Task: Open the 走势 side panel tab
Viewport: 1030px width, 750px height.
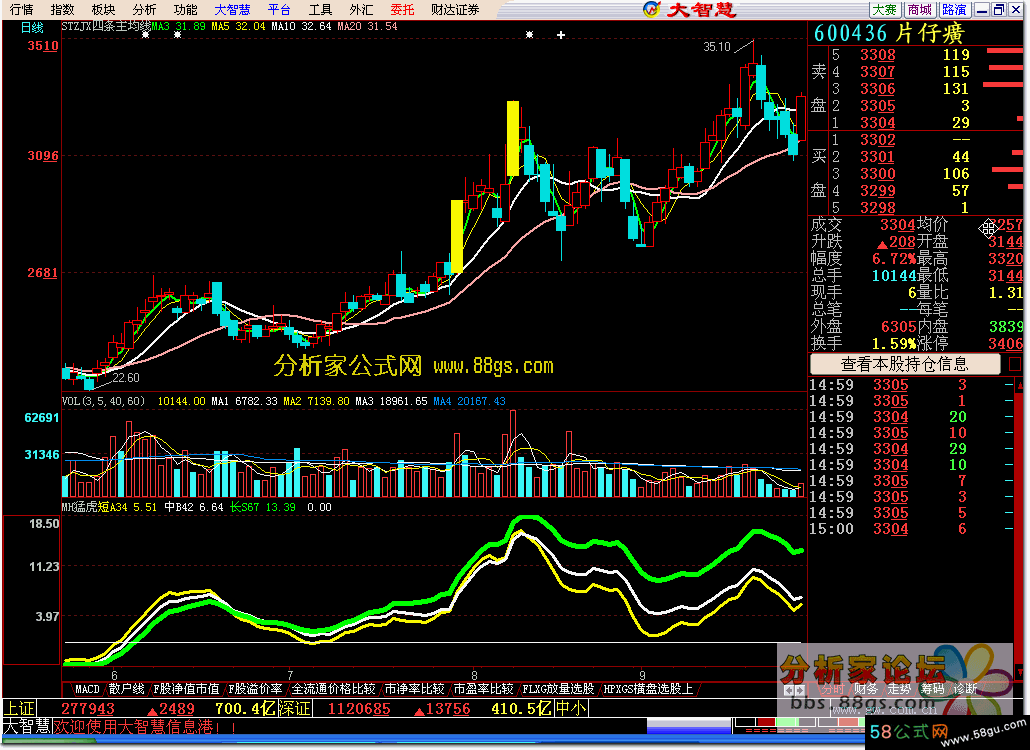Action: (899, 689)
